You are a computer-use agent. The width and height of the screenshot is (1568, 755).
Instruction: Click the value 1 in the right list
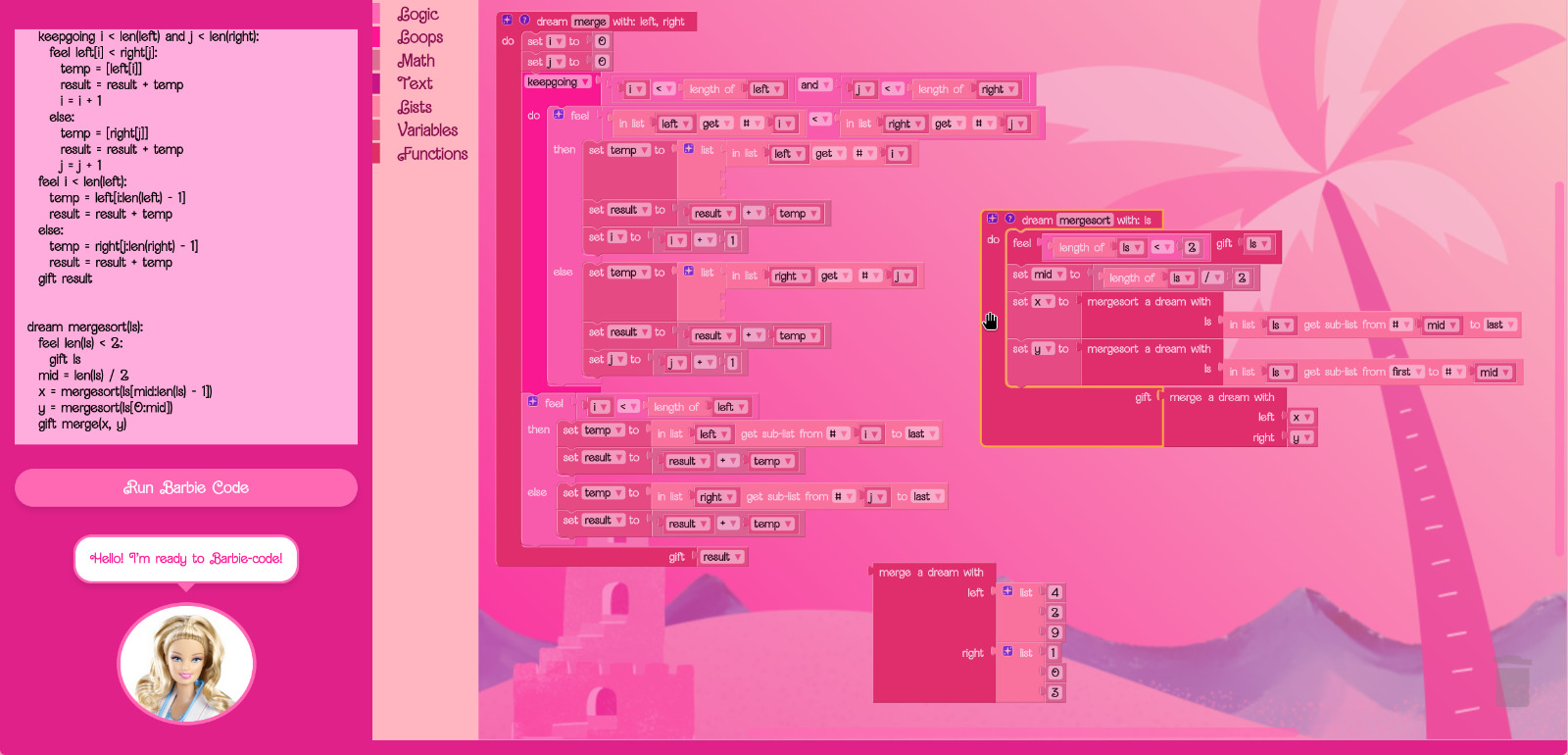click(x=1053, y=653)
